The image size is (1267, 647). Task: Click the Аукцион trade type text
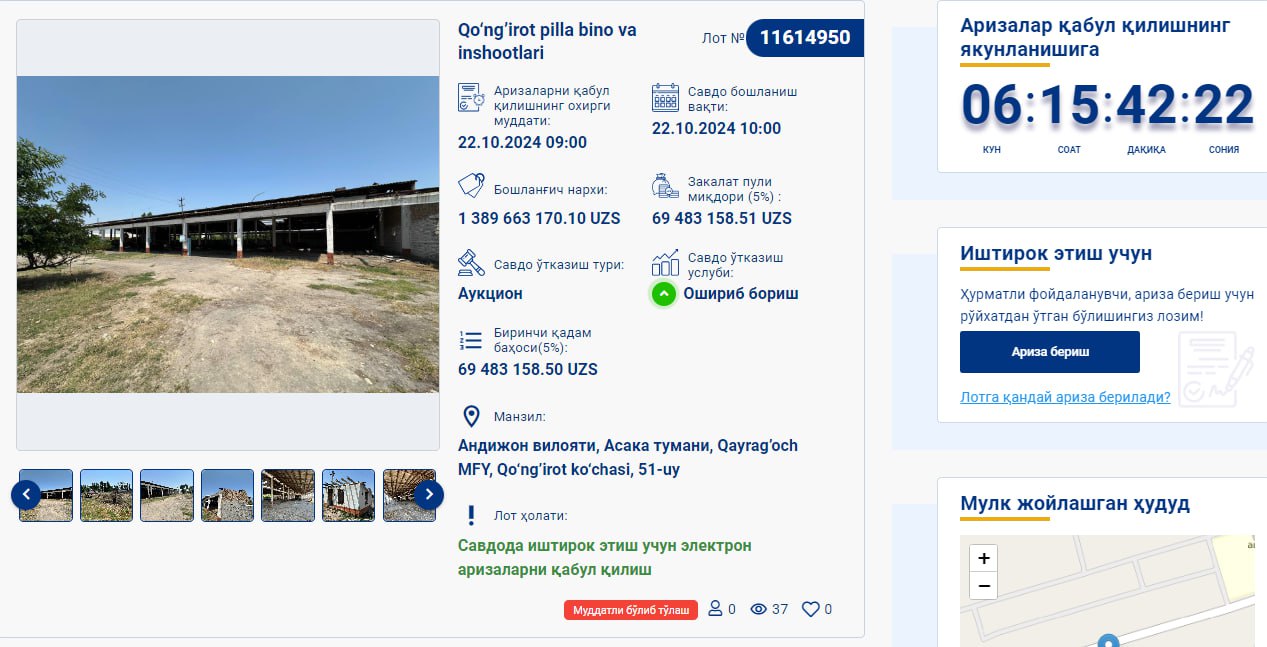pyautogui.click(x=490, y=294)
